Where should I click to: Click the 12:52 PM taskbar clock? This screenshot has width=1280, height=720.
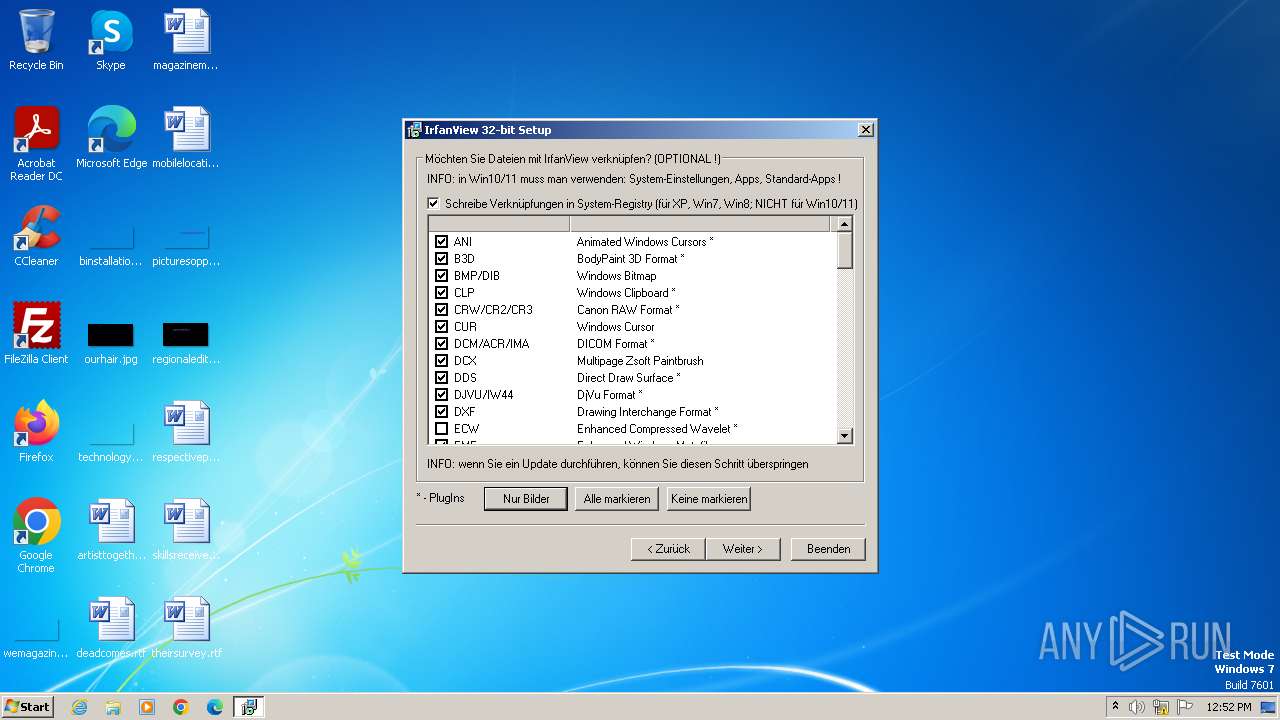(1229, 707)
